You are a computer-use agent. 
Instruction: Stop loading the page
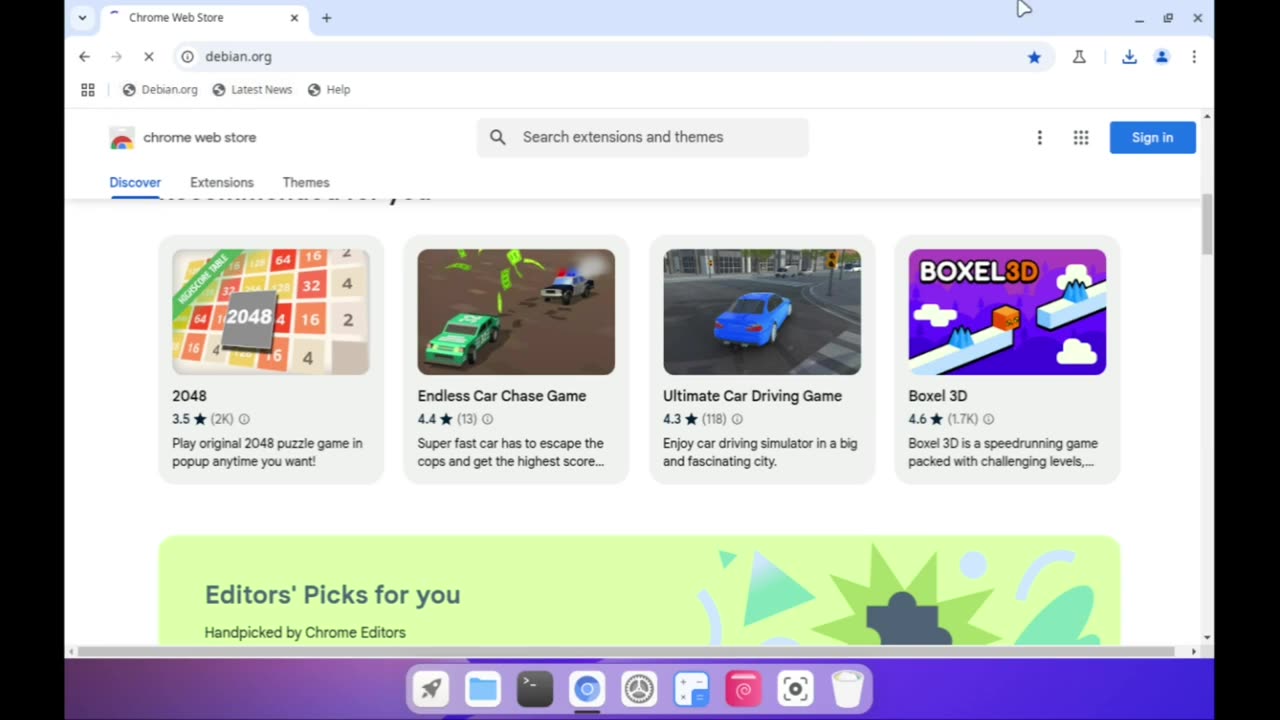pyautogui.click(x=148, y=57)
